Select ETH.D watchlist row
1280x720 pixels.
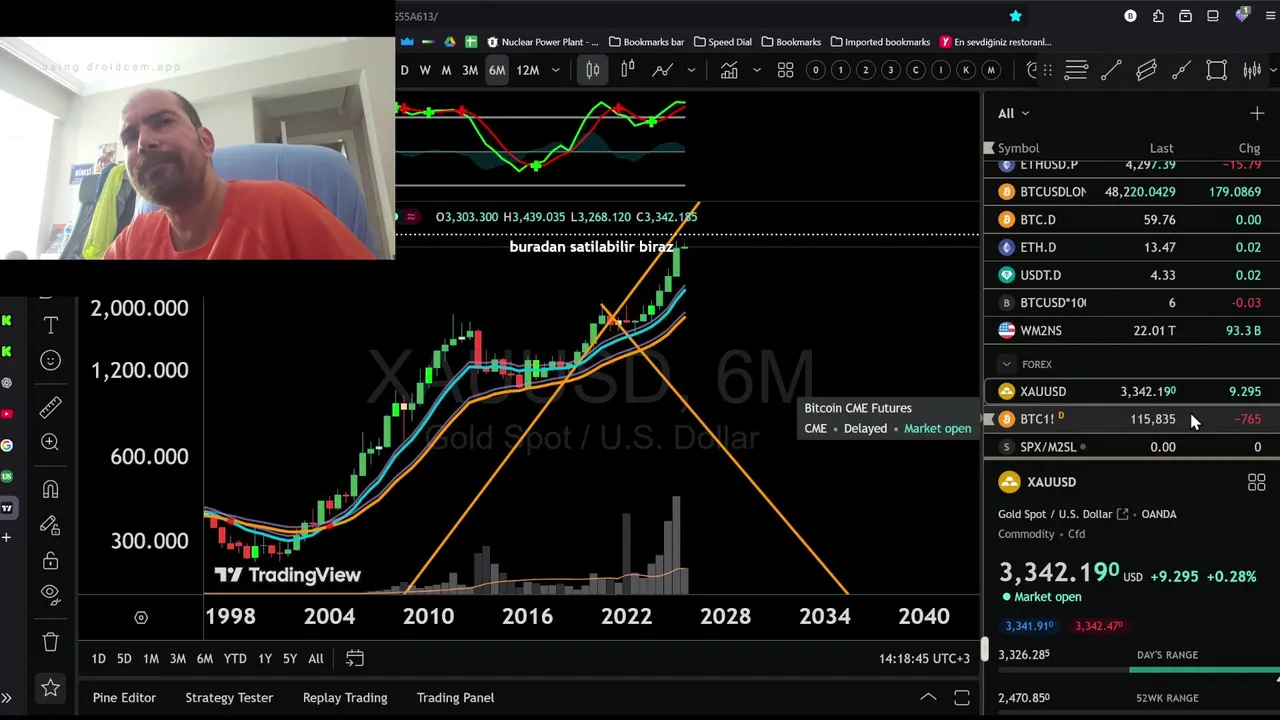pyautogui.click(x=1132, y=247)
